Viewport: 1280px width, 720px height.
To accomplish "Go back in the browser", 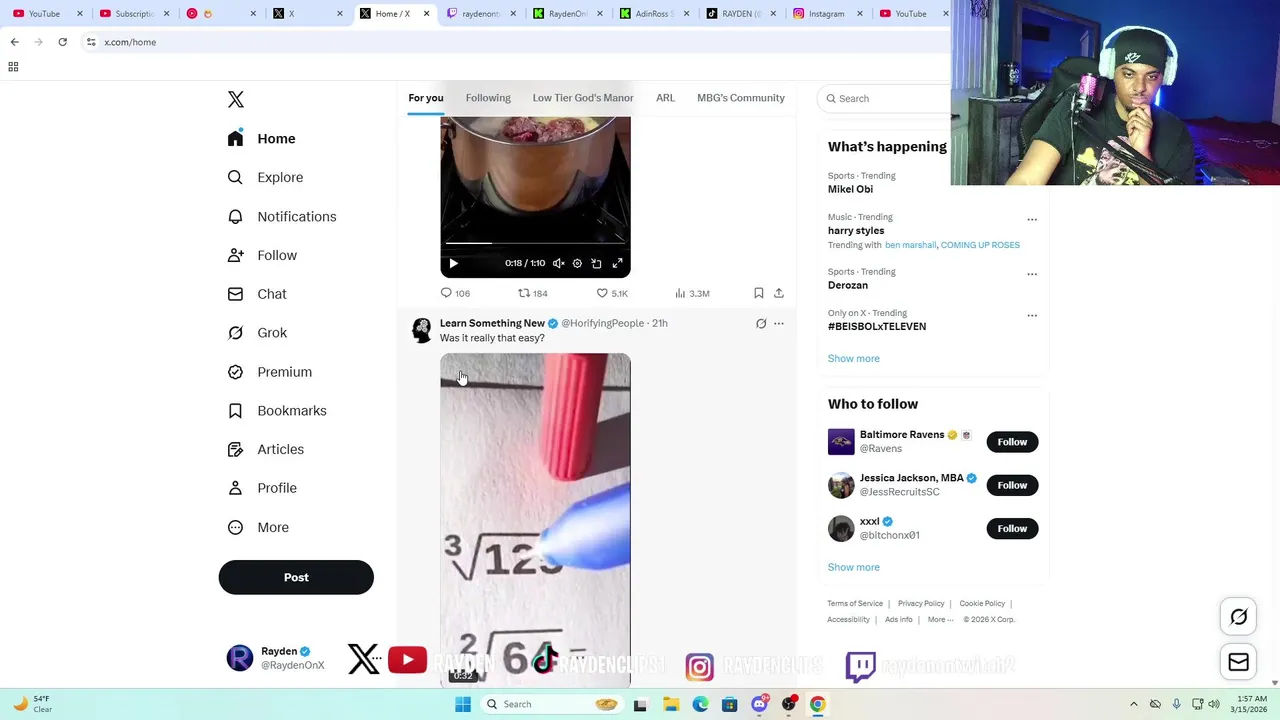I will point(14,42).
